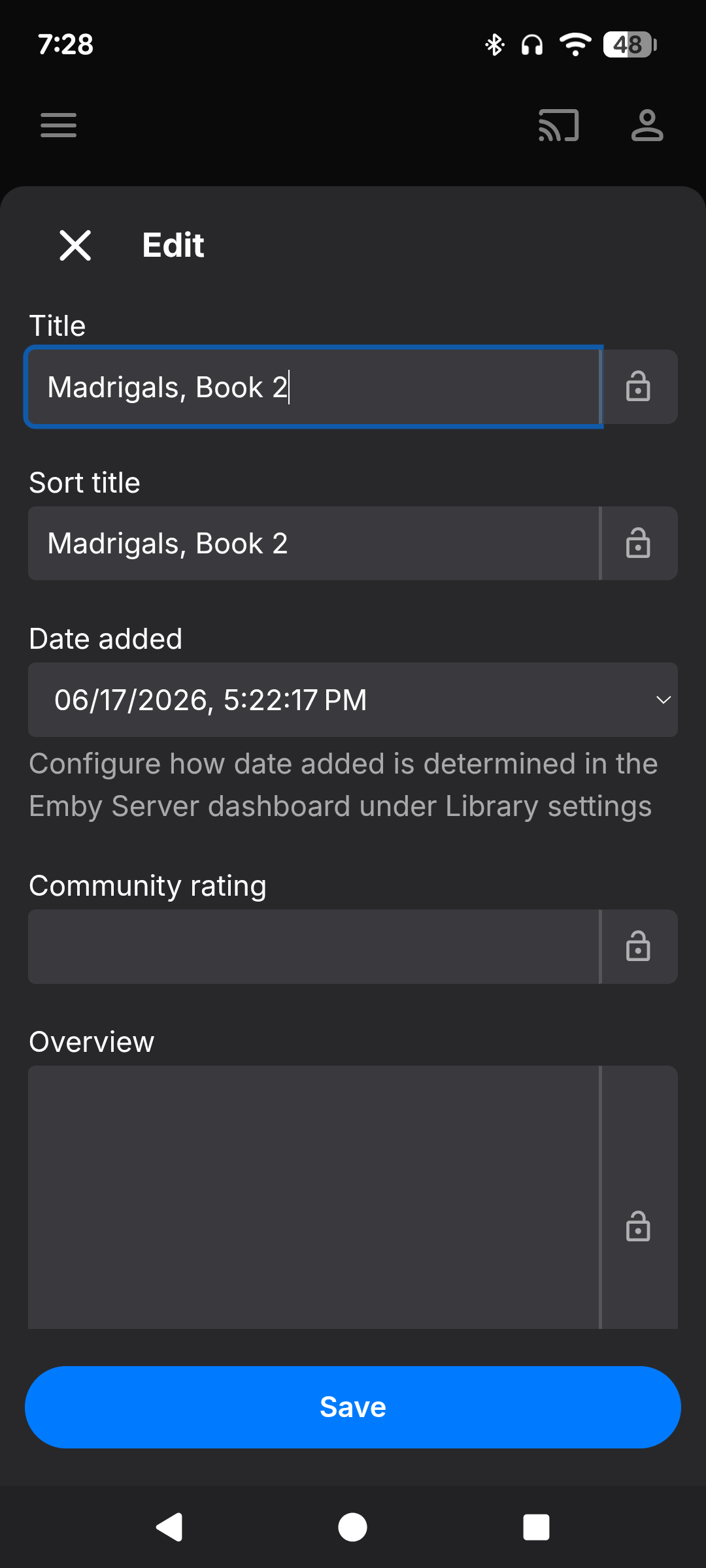Toggle the lock on Title field

pyautogui.click(x=639, y=387)
